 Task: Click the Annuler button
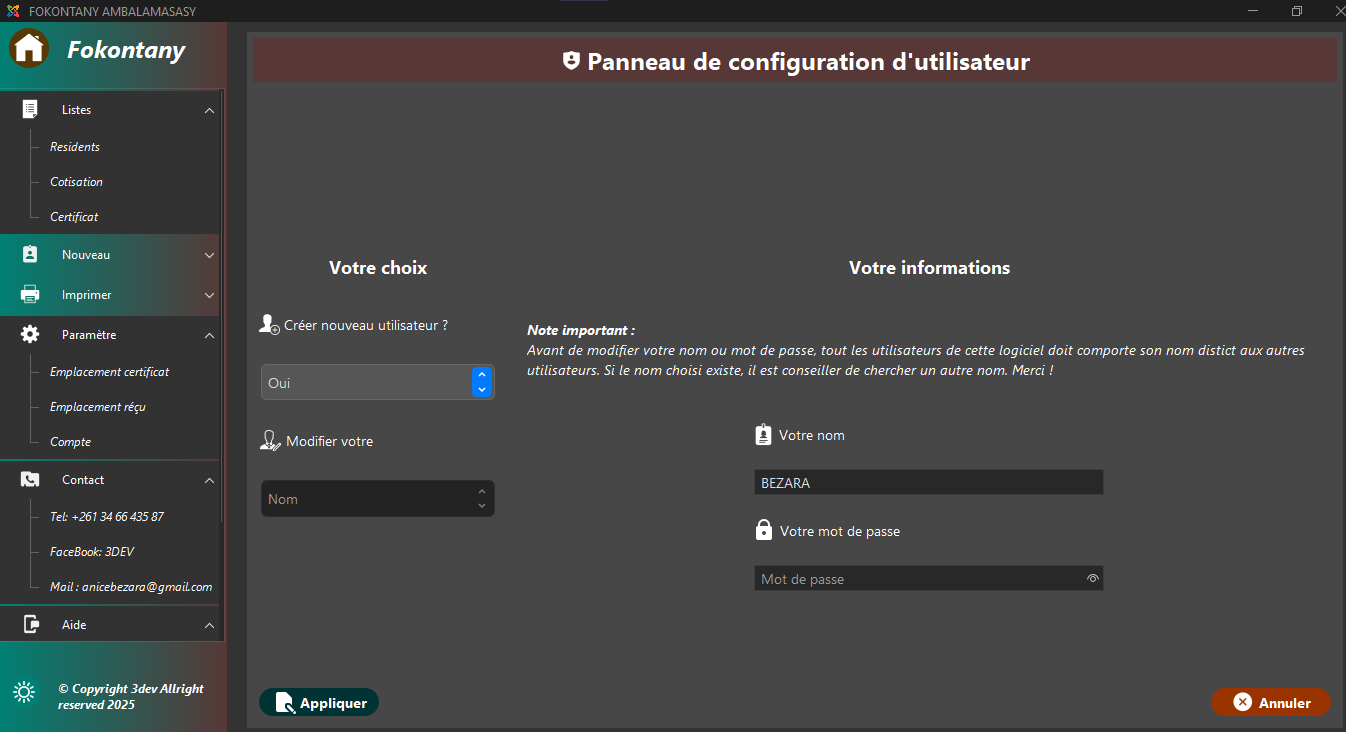(1271, 702)
